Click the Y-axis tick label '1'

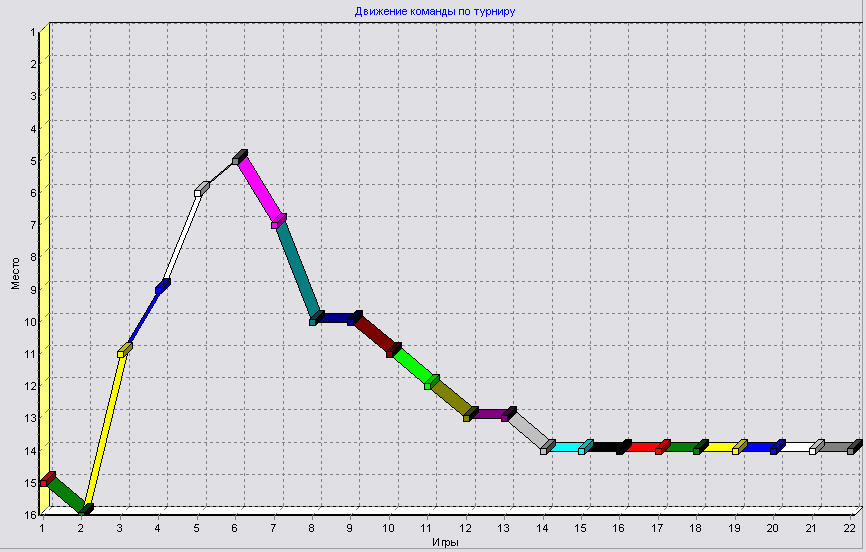pos(33,33)
